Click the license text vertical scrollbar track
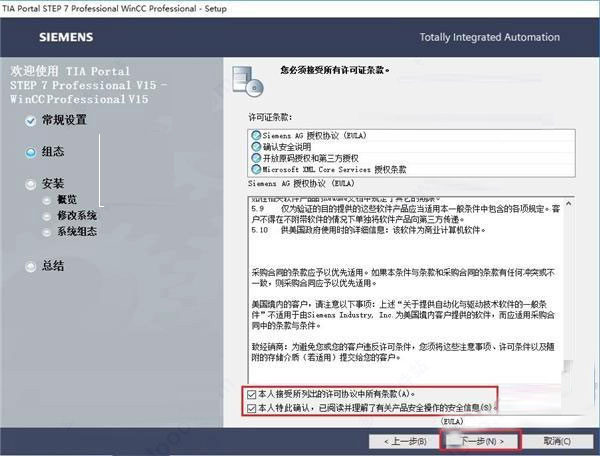 pyautogui.click(x=569, y=291)
